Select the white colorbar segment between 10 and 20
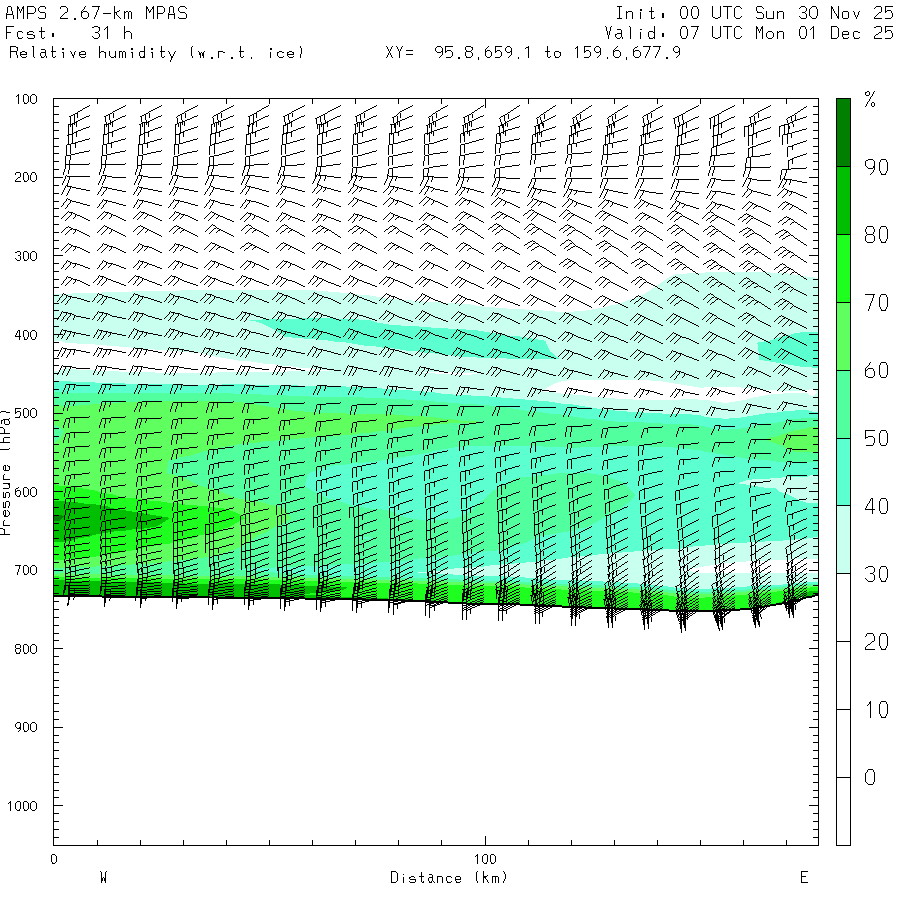Screen dimensions: 900x900 coord(843,676)
